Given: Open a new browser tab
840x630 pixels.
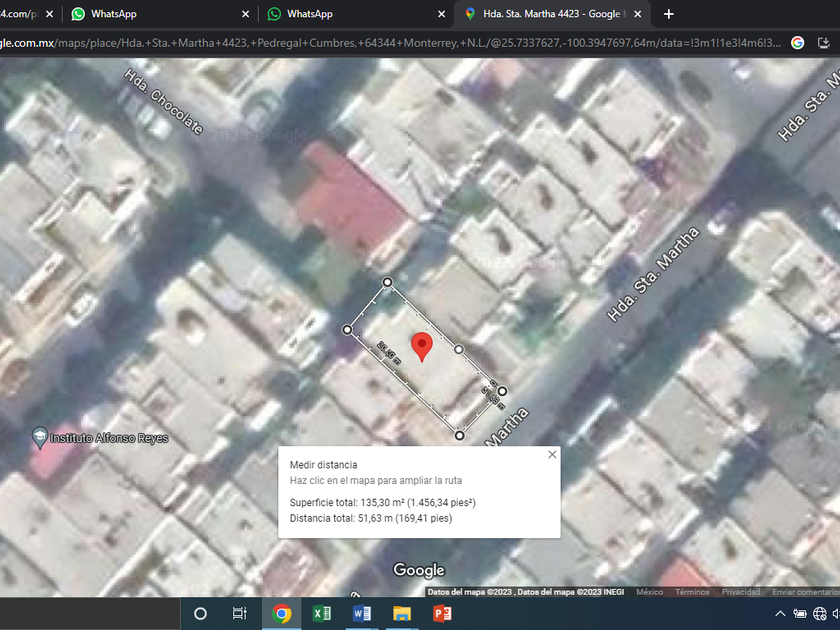Looking at the screenshot, I should 669,14.
